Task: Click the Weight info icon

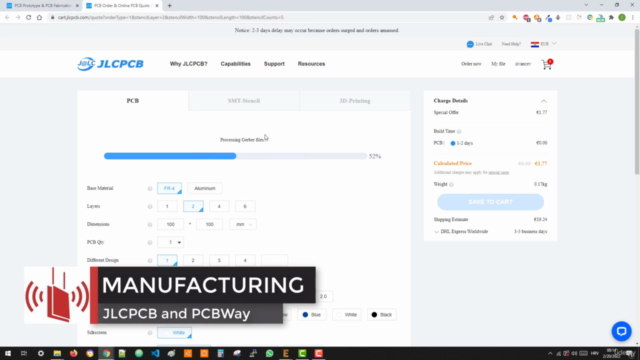Action: (x=451, y=184)
